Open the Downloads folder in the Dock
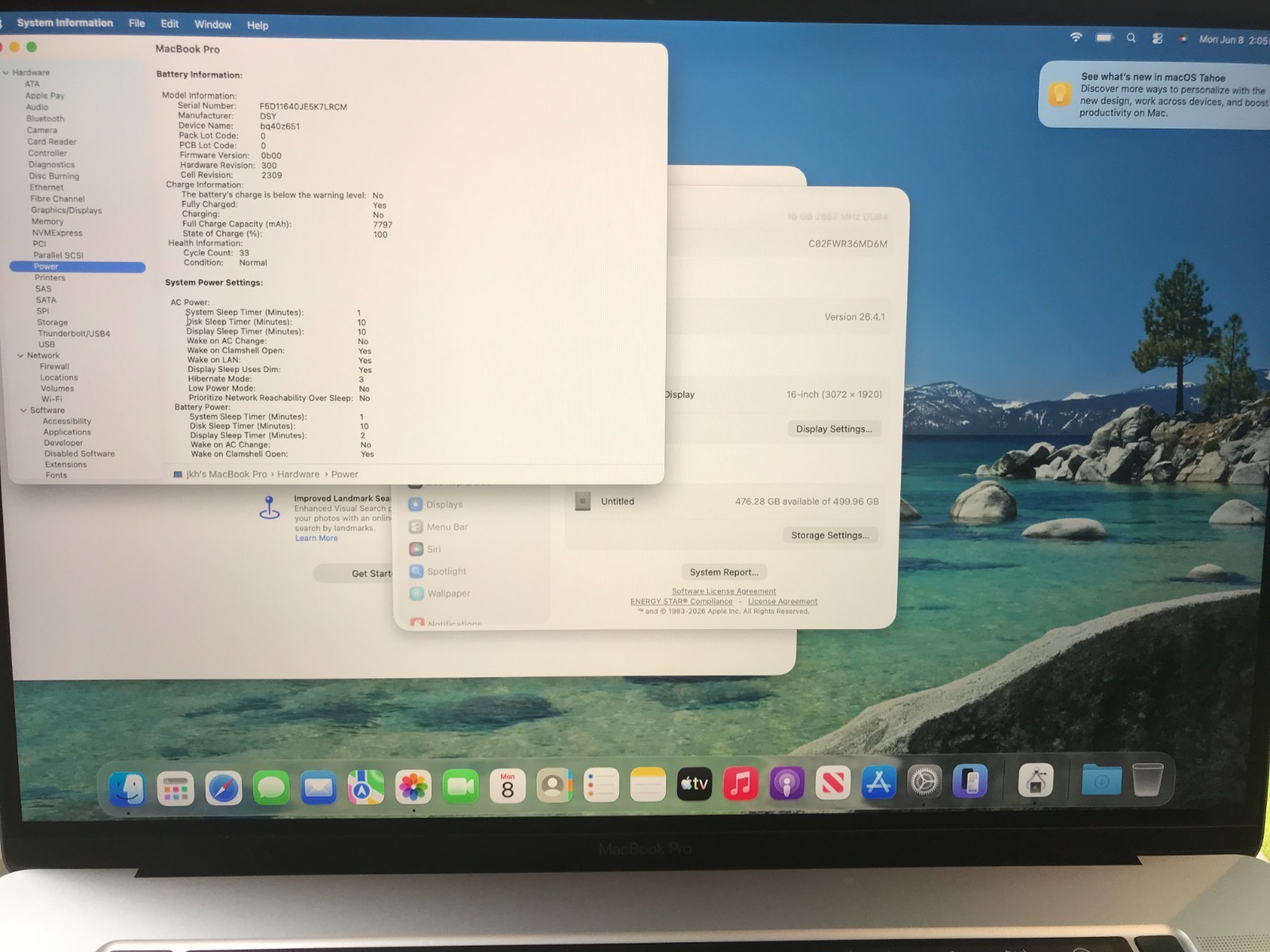 click(x=1102, y=780)
